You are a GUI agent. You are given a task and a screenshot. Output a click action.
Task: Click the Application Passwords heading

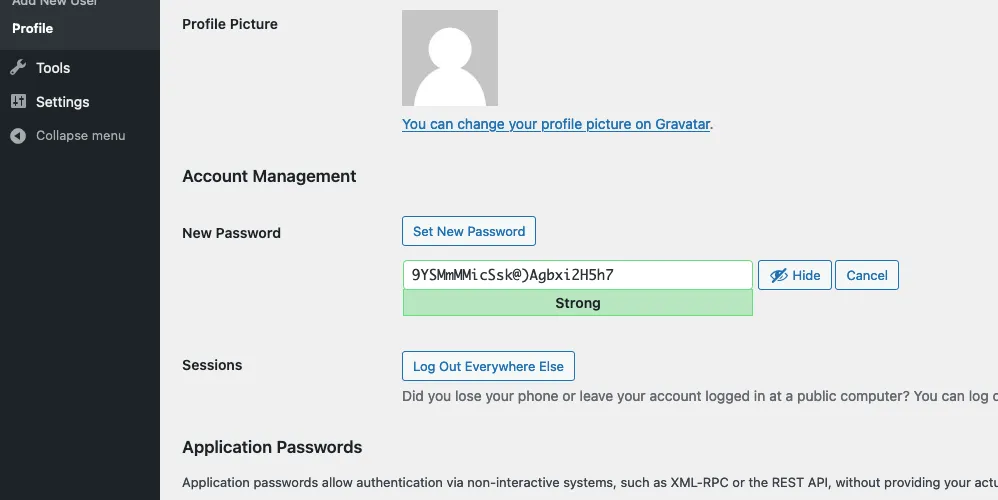tap(272, 447)
